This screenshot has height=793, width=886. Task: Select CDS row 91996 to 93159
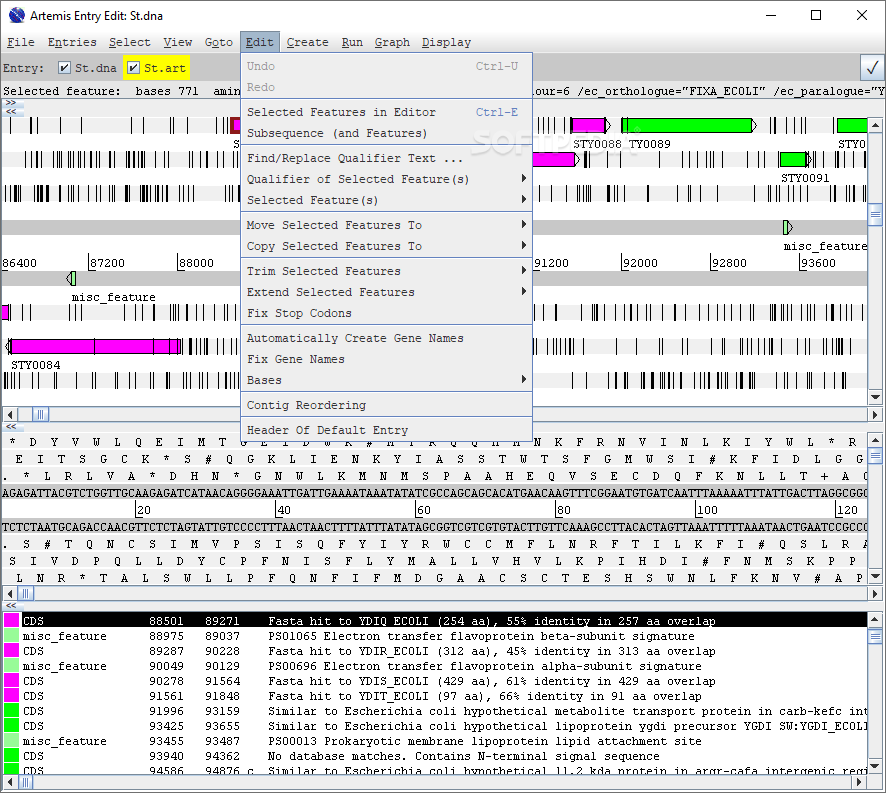tap(435, 710)
